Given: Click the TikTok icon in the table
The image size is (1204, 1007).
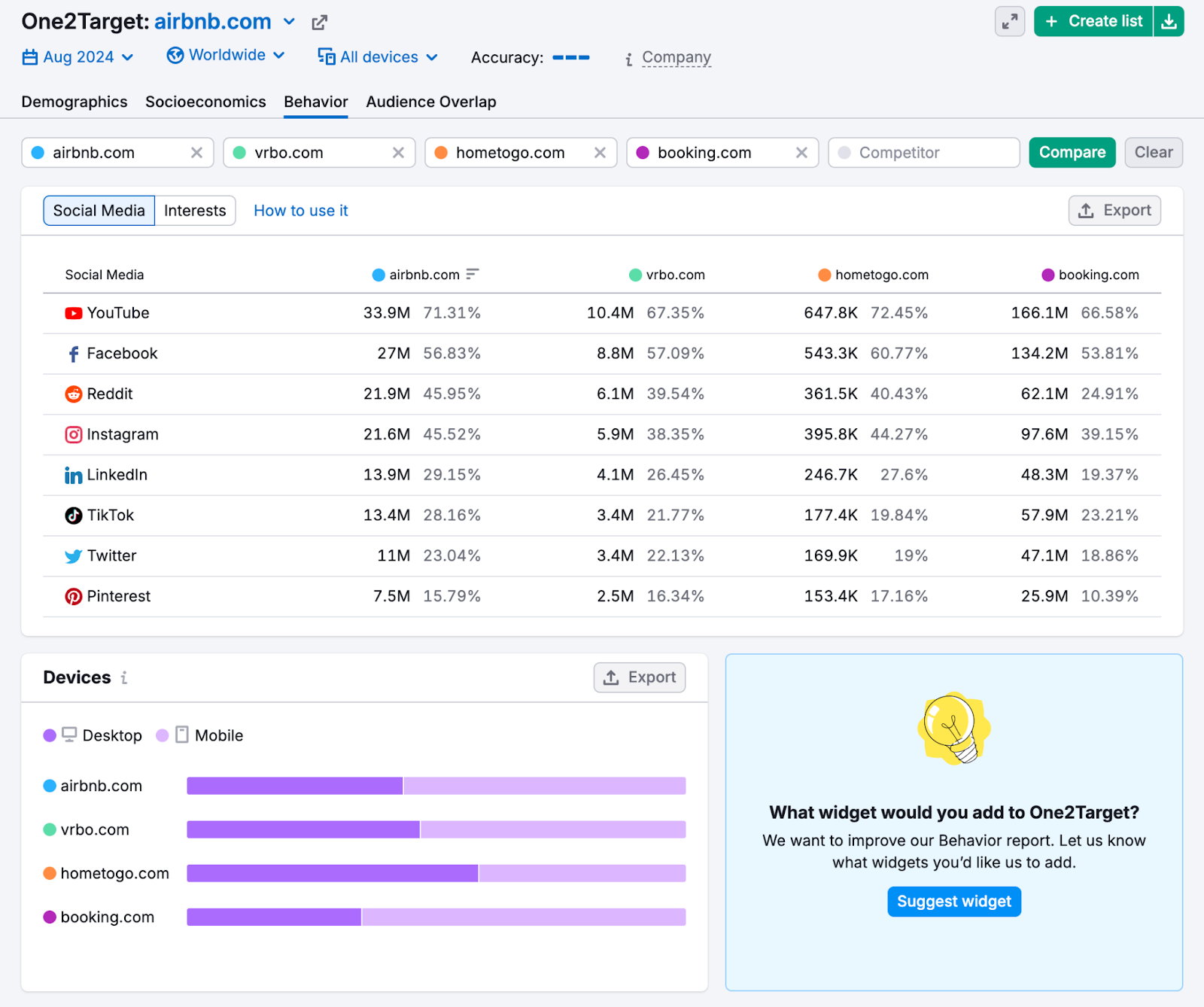Looking at the screenshot, I should tap(74, 516).
